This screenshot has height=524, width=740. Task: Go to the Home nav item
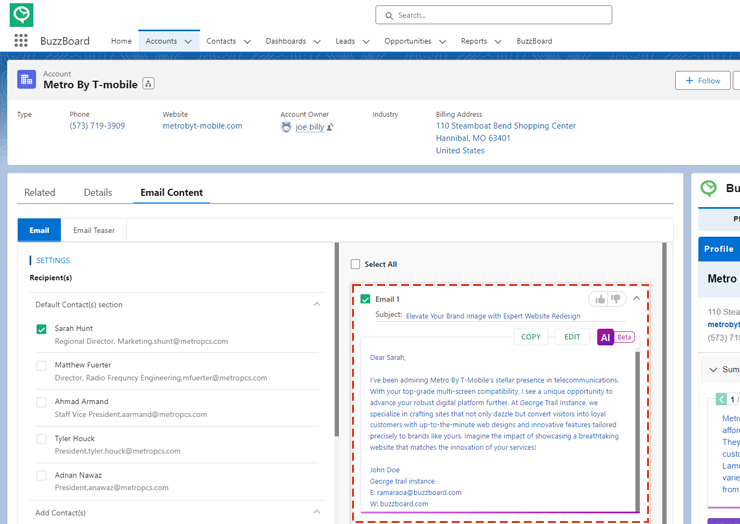(121, 41)
